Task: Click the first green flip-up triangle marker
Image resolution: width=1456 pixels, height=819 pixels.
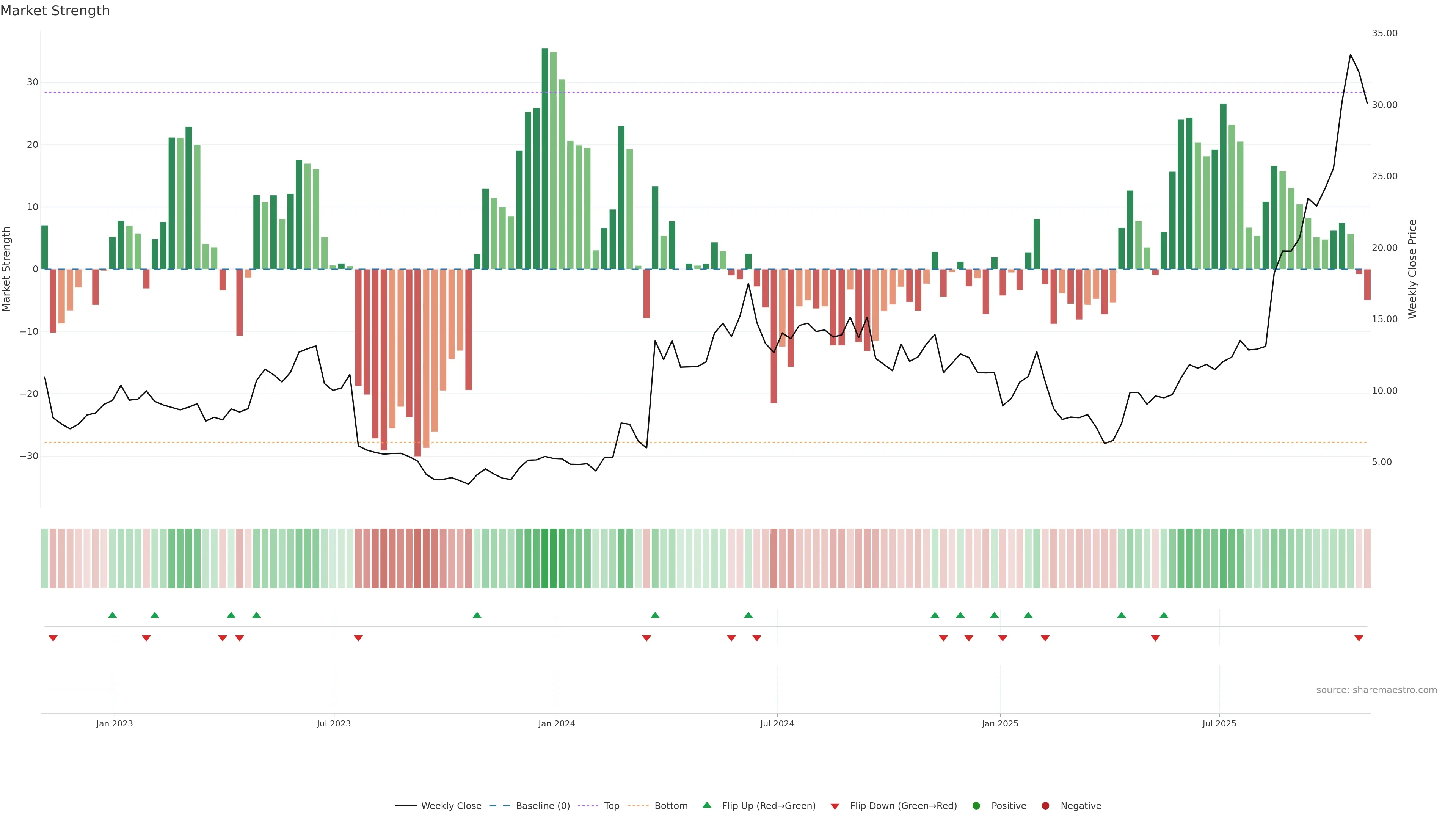Action: pyautogui.click(x=113, y=615)
